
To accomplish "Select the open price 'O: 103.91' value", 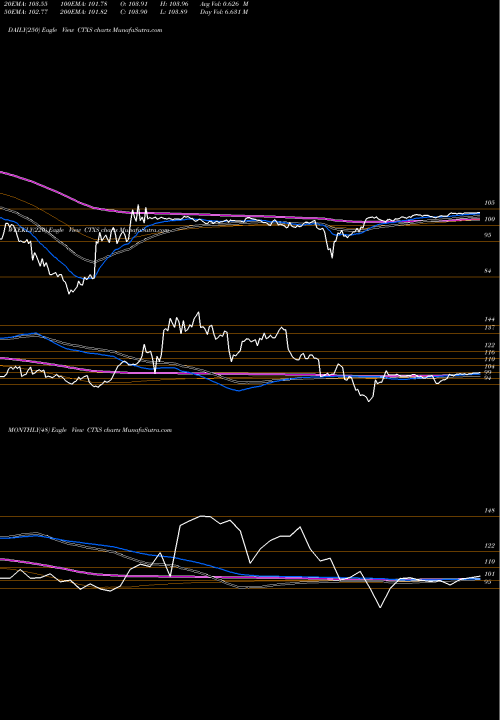I will coord(134,4).
